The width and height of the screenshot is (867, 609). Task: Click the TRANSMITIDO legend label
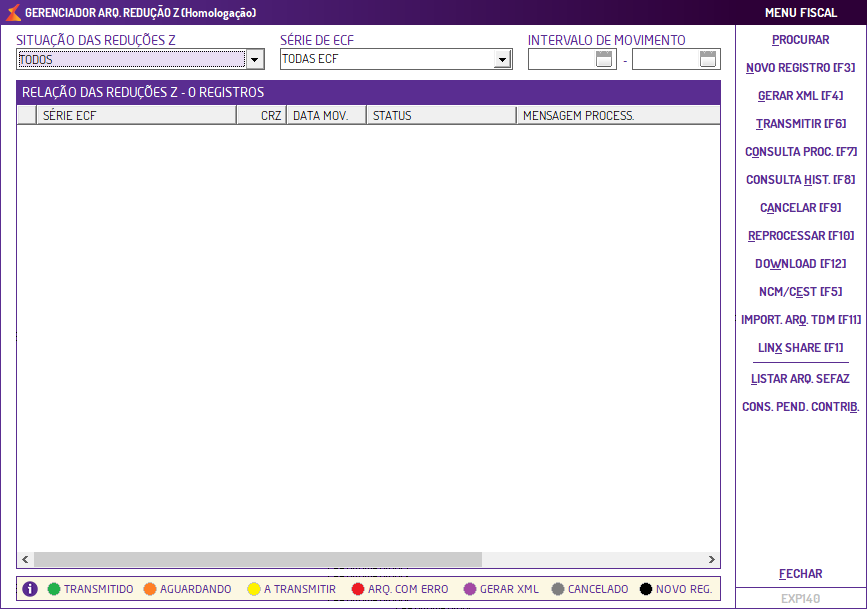pos(98,589)
